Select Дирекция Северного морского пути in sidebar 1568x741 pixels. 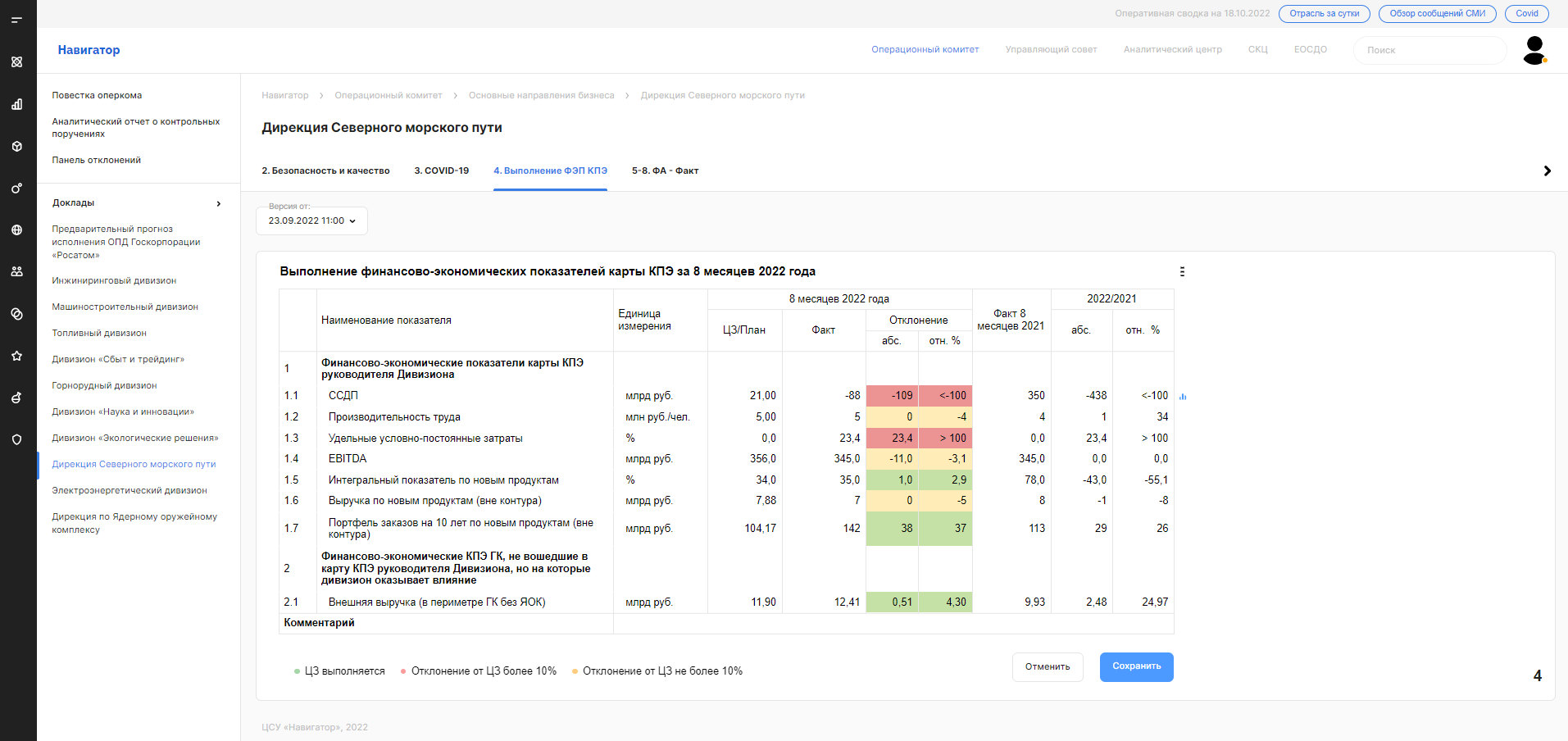(x=134, y=464)
